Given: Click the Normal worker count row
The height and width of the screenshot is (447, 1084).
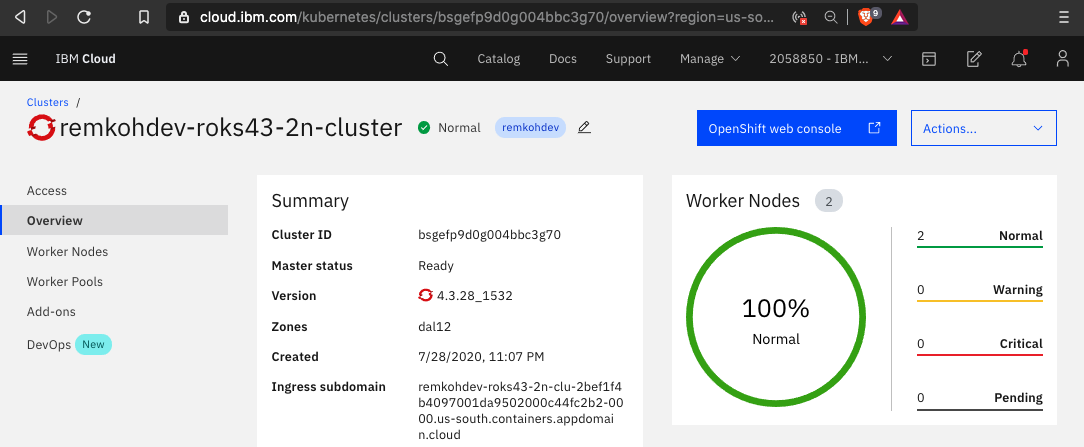Looking at the screenshot, I should 980,237.
